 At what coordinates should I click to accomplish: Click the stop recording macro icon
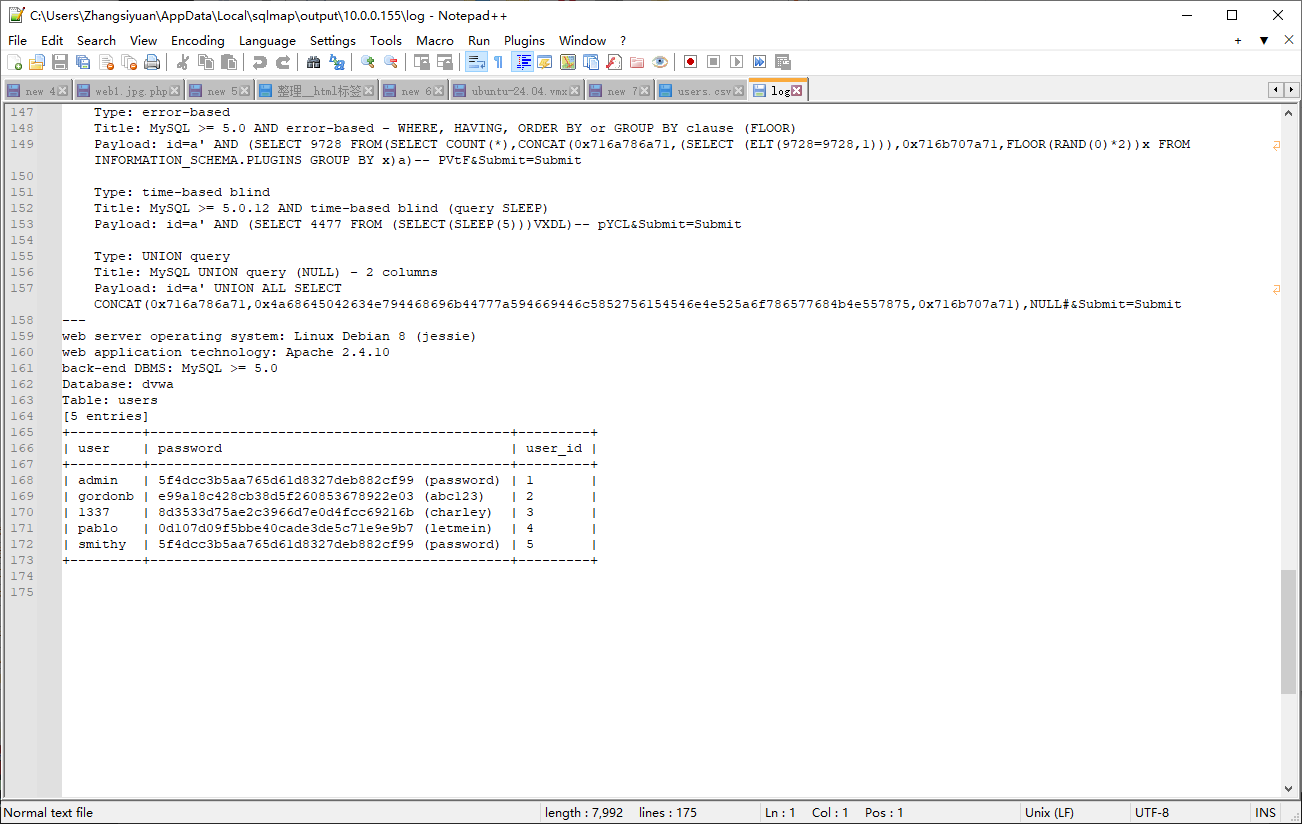(x=714, y=62)
